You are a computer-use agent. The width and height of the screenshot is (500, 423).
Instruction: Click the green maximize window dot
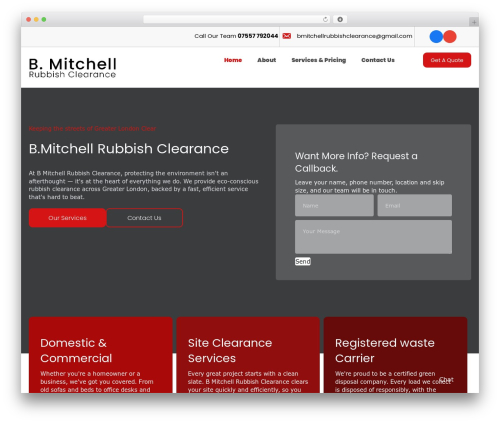click(x=44, y=19)
